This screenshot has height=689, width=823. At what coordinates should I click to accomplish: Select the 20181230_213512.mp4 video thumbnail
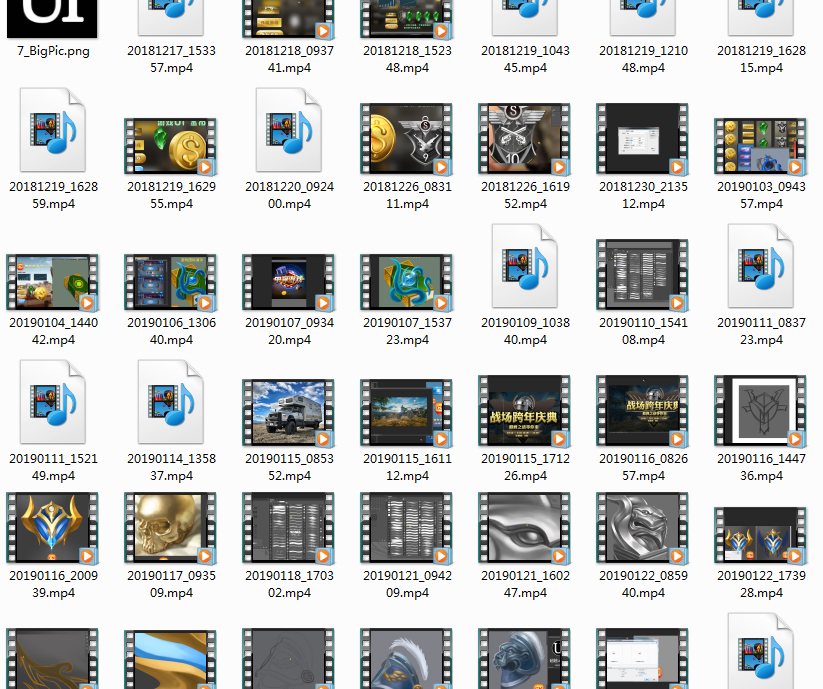[642, 139]
